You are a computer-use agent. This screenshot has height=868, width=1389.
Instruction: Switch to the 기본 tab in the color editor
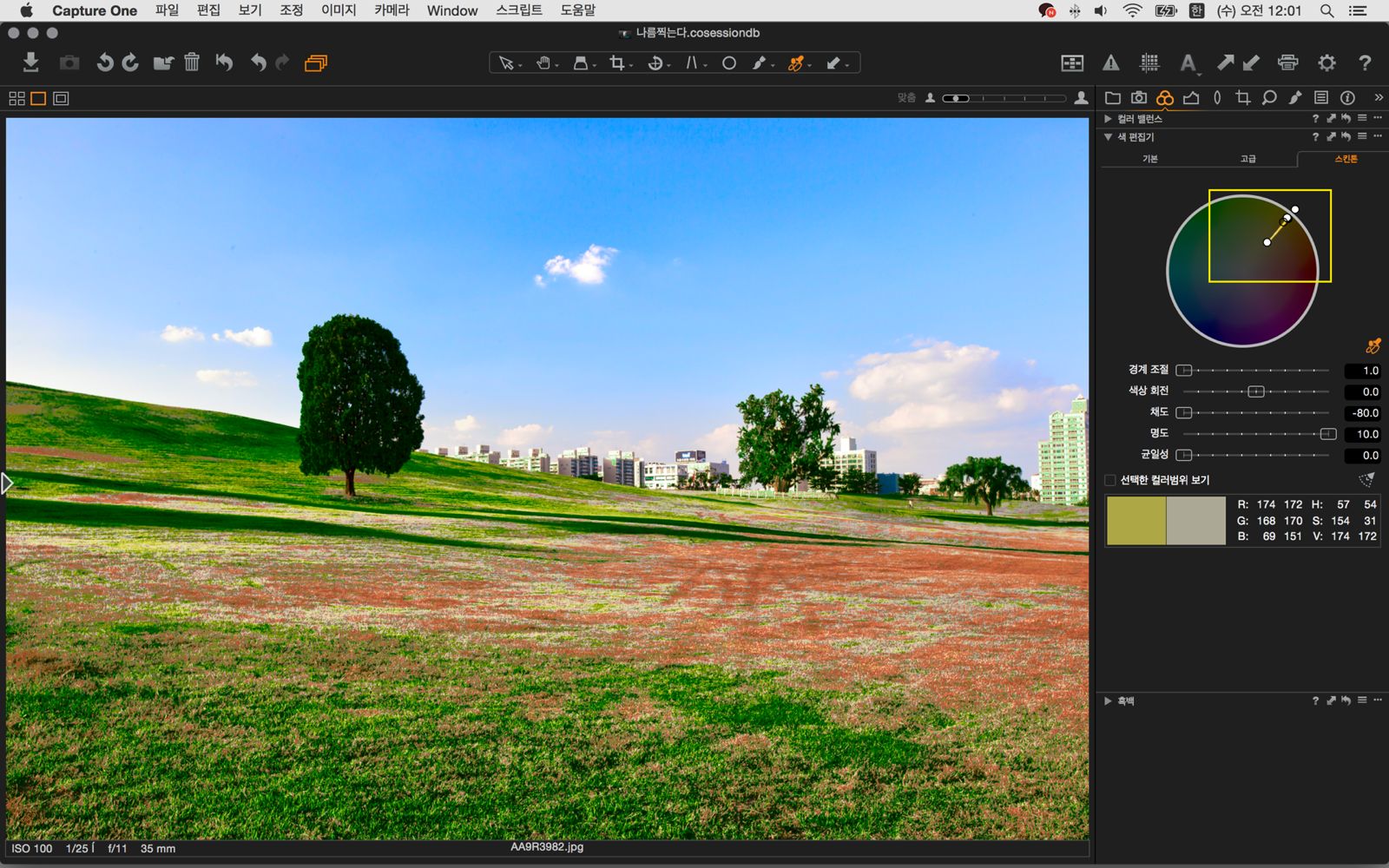click(1149, 159)
